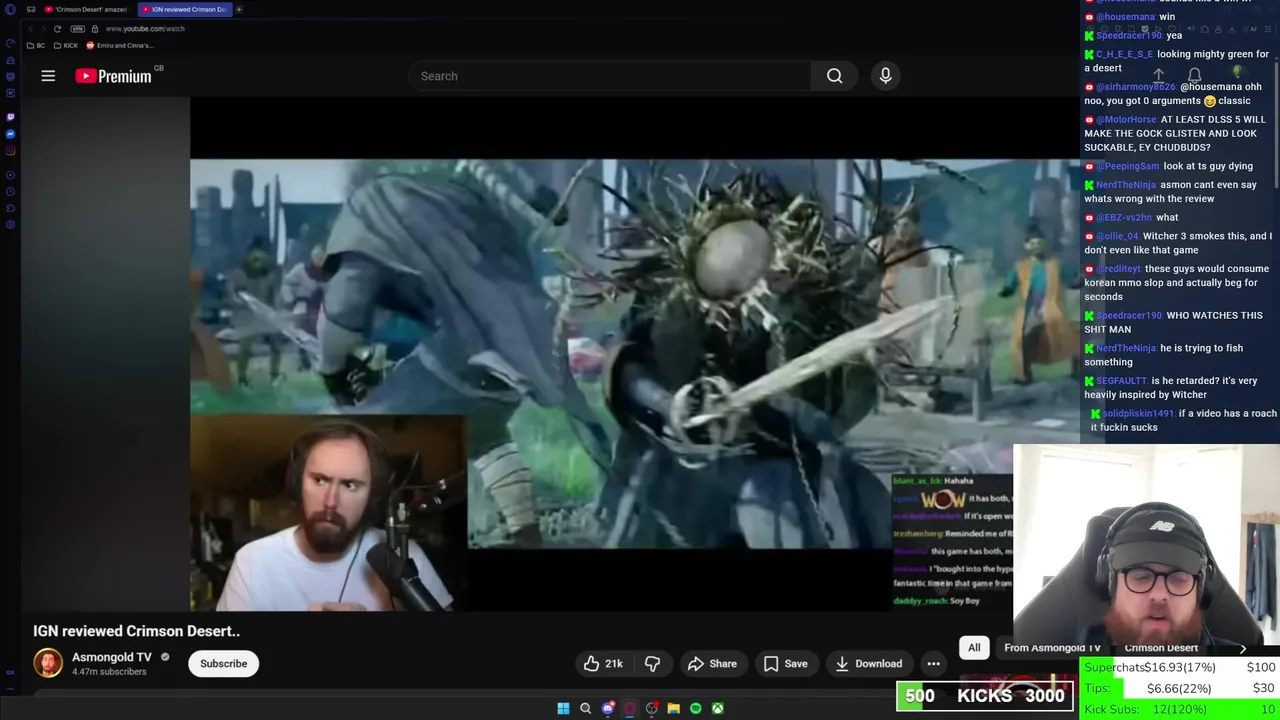The width and height of the screenshot is (1280, 720).
Task: Open browsing history clock in sidebar
Action: tap(10, 192)
